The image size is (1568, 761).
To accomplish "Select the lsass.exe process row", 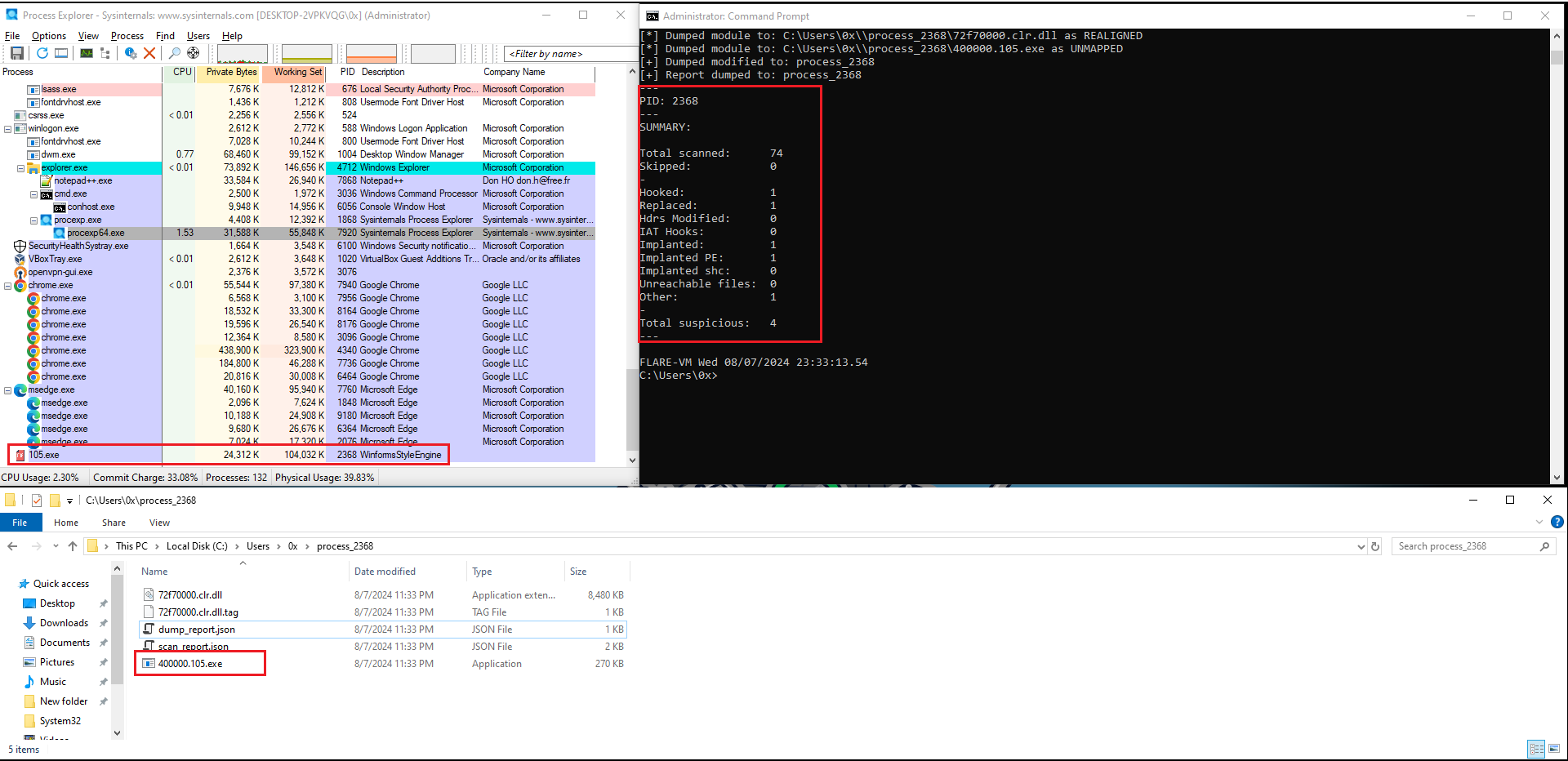I will pos(297,89).
